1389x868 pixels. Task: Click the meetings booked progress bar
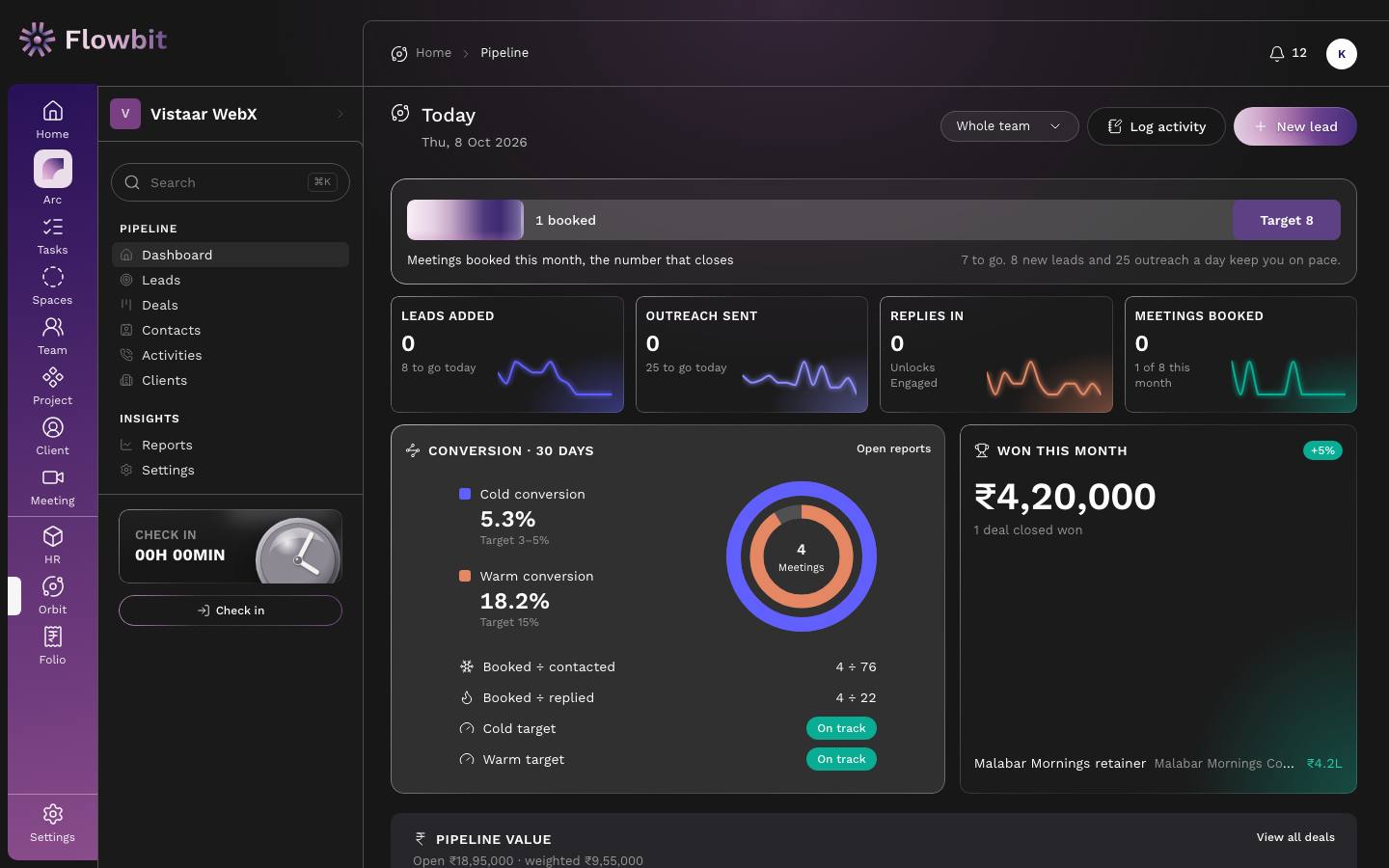click(874, 220)
